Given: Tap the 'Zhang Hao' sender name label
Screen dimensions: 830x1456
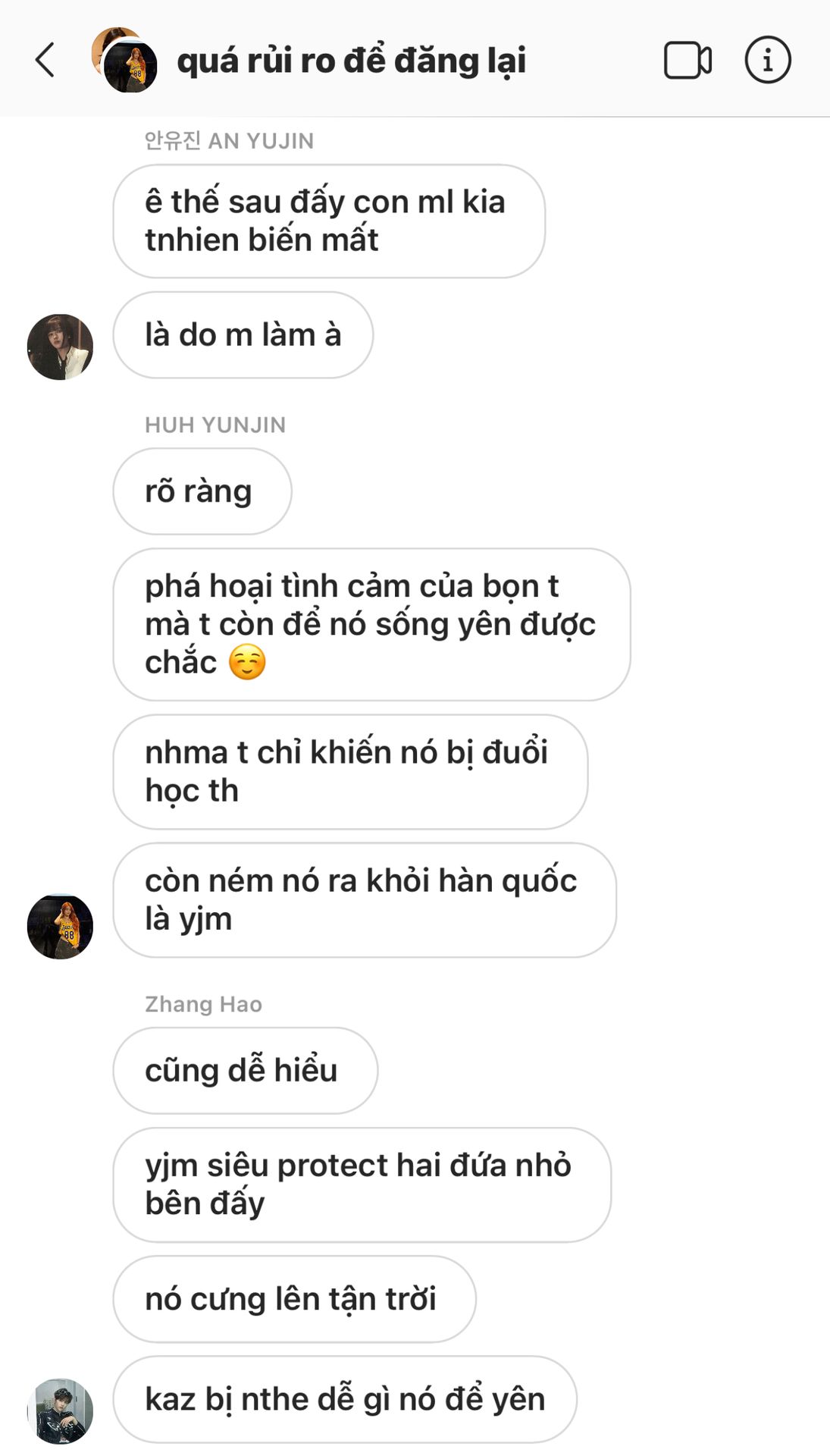Looking at the screenshot, I should pyautogui.click(x=203, y=1004).
